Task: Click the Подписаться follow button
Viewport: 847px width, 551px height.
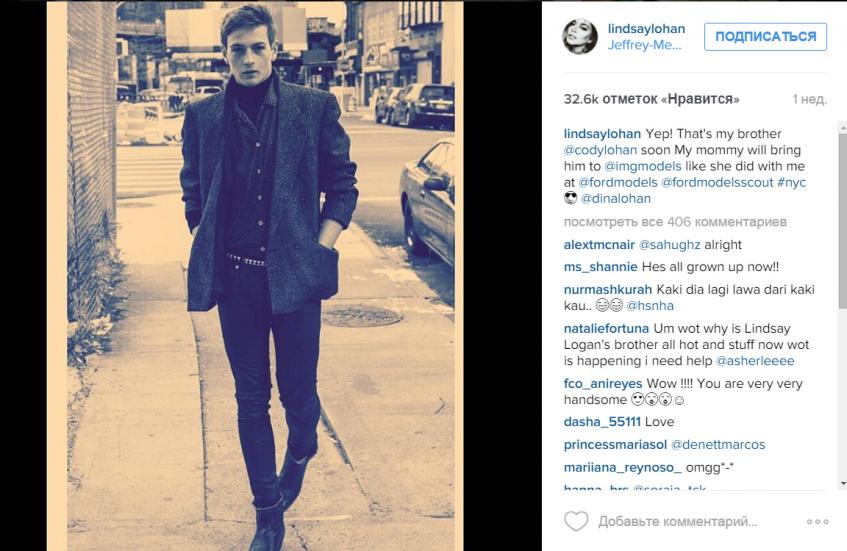Action: pyautogui.click(x=765, y=37)
